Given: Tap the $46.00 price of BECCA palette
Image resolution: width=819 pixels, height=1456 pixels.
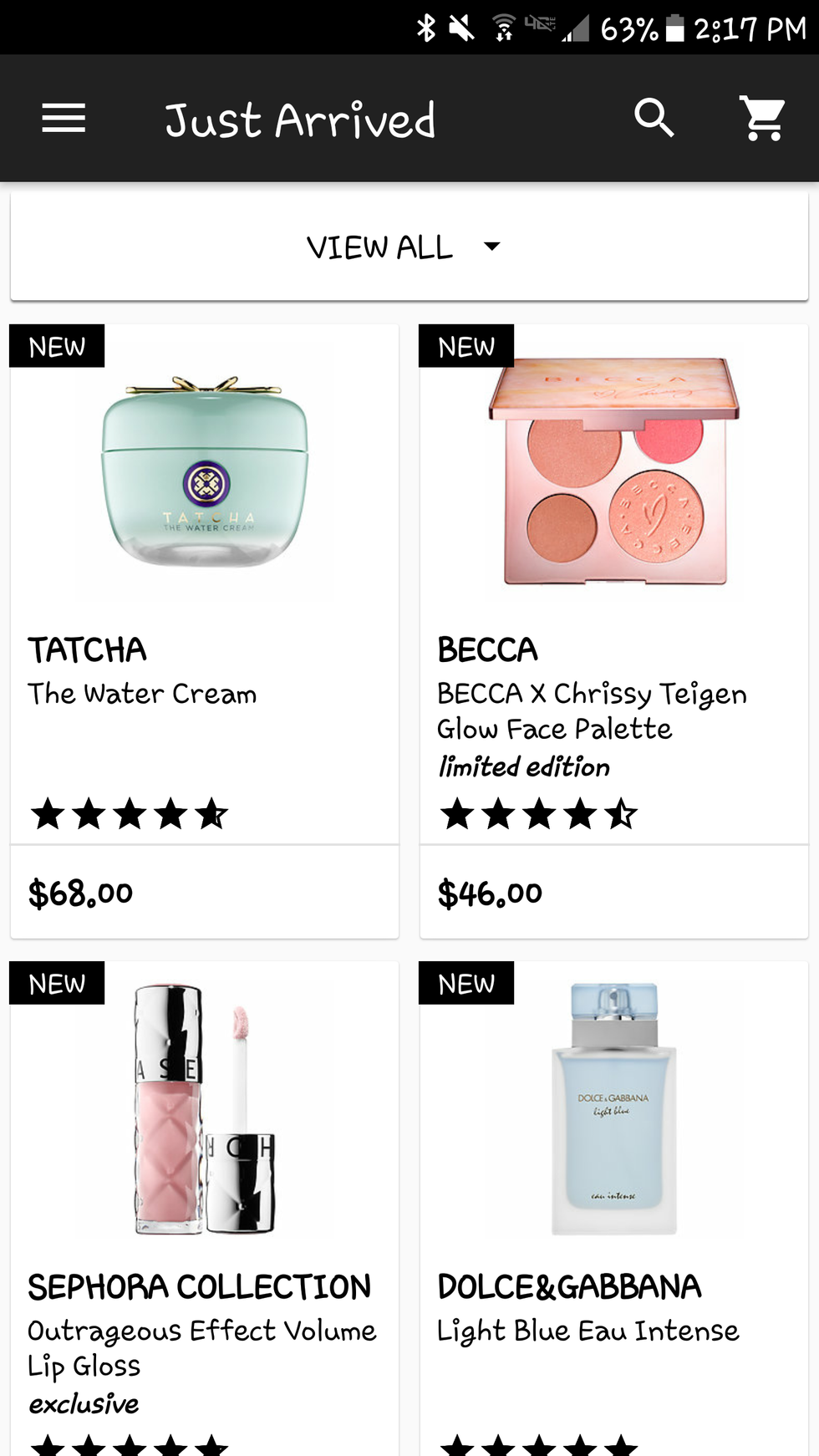Looking at the screenshot, I should [490, 893].
